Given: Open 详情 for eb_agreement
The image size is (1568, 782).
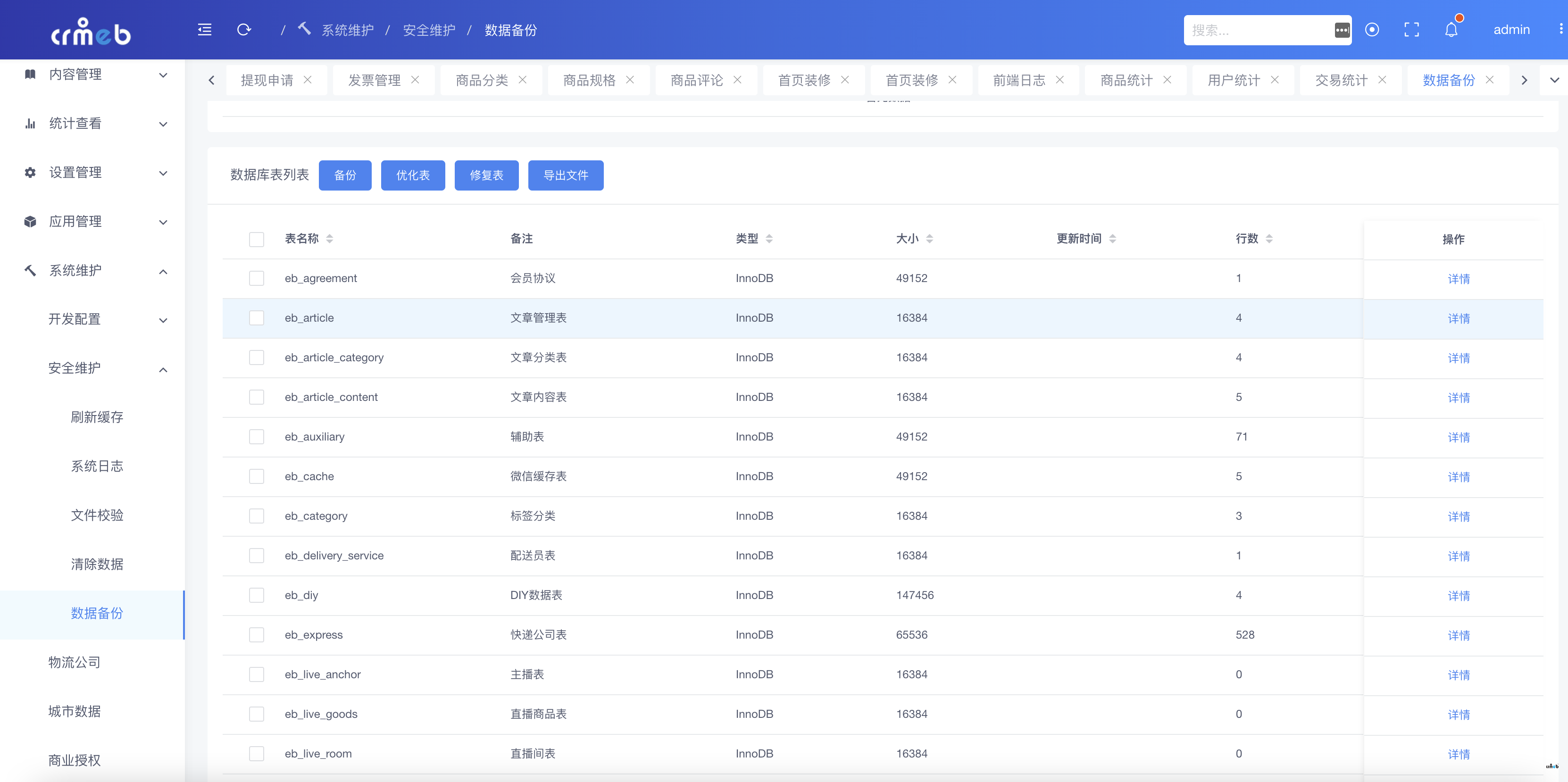Looking at the screenshot, I should [1459, 279].
